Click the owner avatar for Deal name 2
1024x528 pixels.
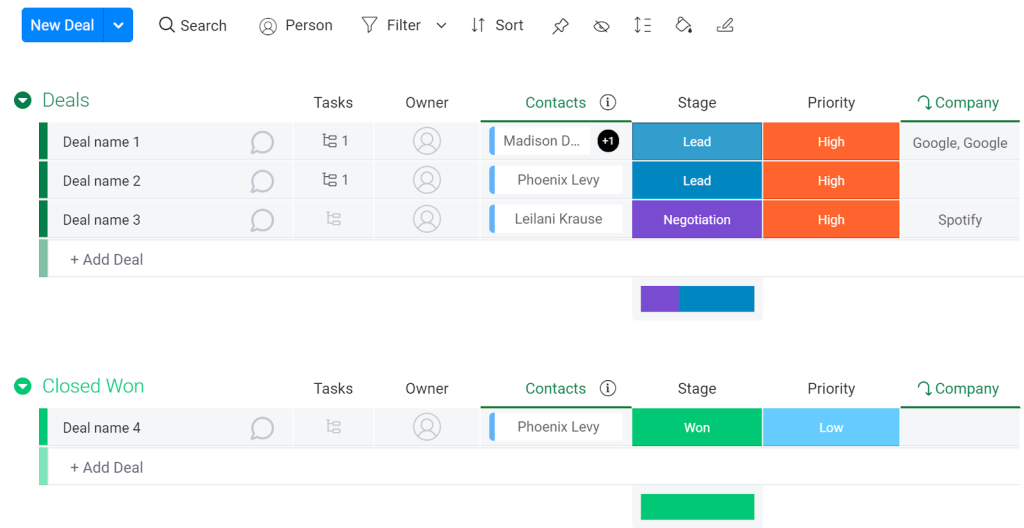tap(427, 180)
